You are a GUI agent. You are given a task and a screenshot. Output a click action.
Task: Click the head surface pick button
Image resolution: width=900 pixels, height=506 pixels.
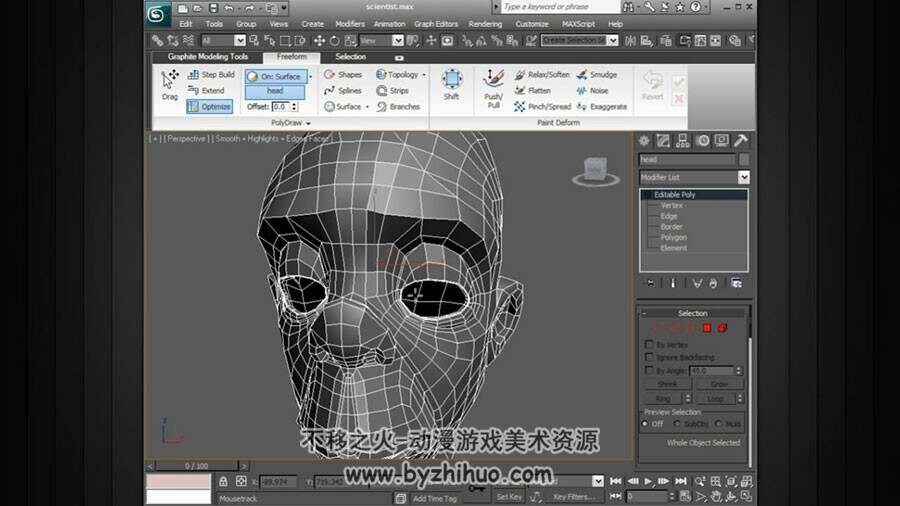(275, 91)
